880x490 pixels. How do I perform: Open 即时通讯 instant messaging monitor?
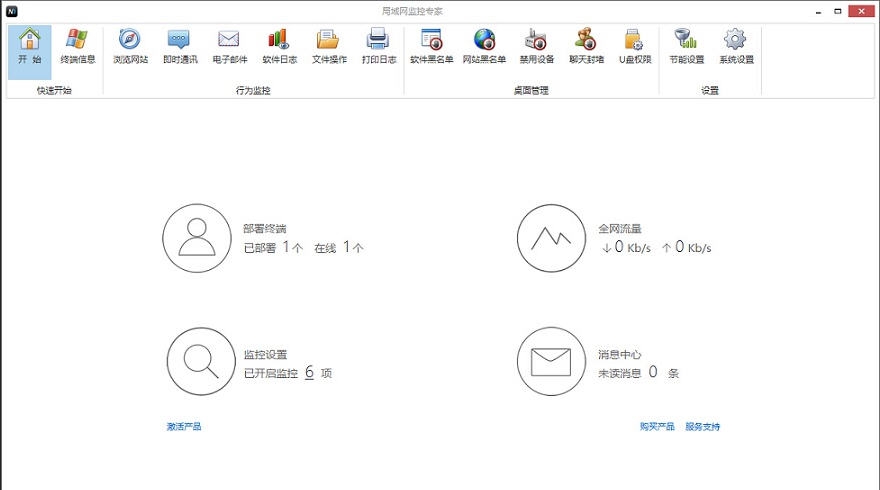[x=180, y=47]
